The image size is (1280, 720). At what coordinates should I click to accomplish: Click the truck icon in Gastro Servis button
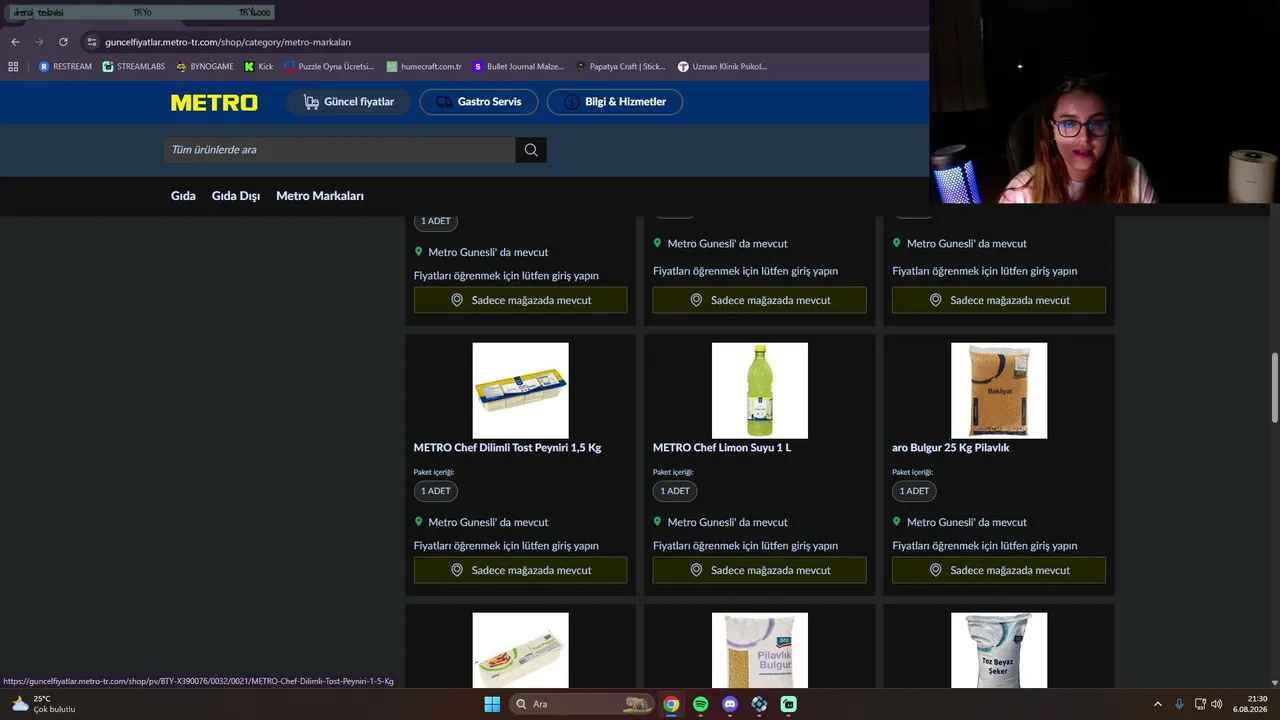[443, 102]
